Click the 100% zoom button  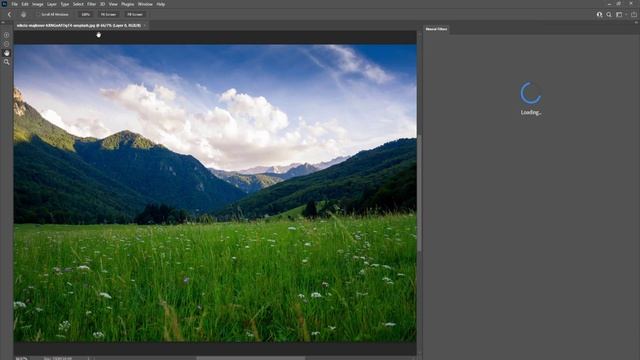pyautogui.click(x=85, y=14)
